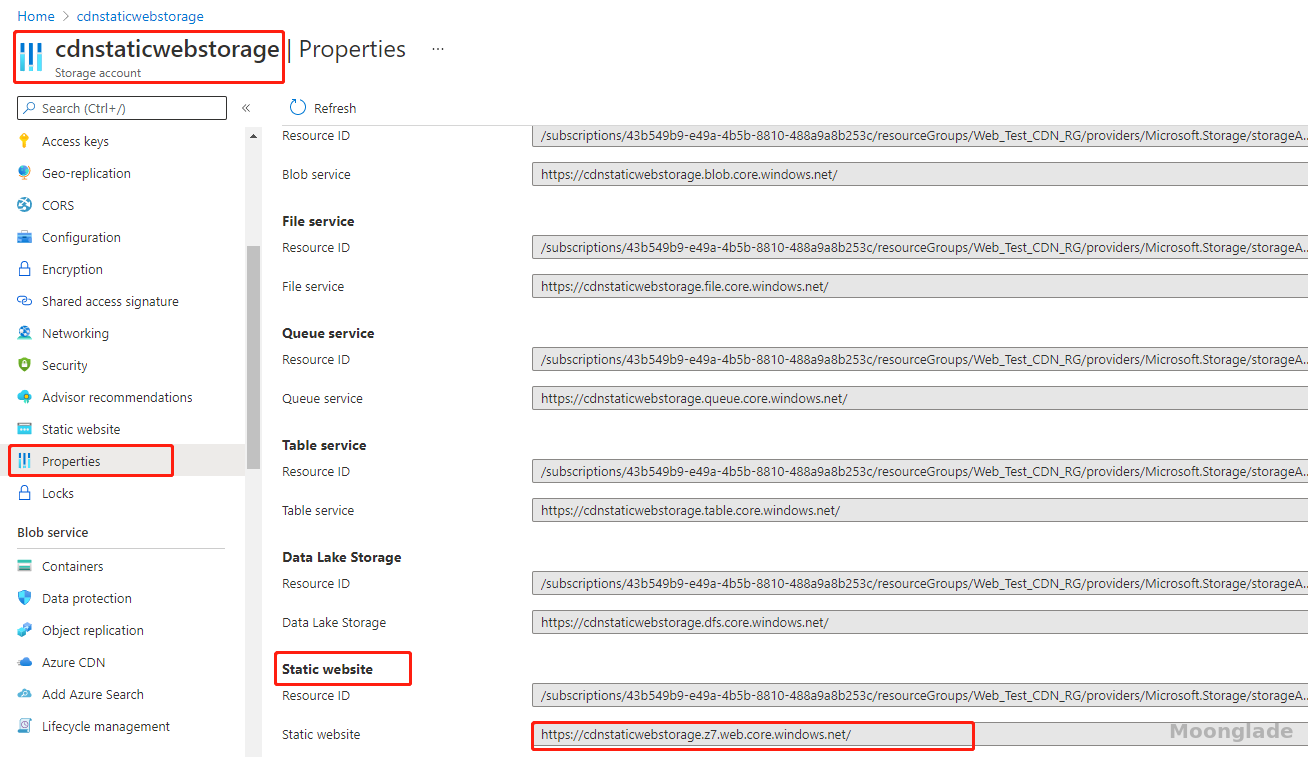Click the Queue service URL field
1308x757 pixels.
pos(920,398)
